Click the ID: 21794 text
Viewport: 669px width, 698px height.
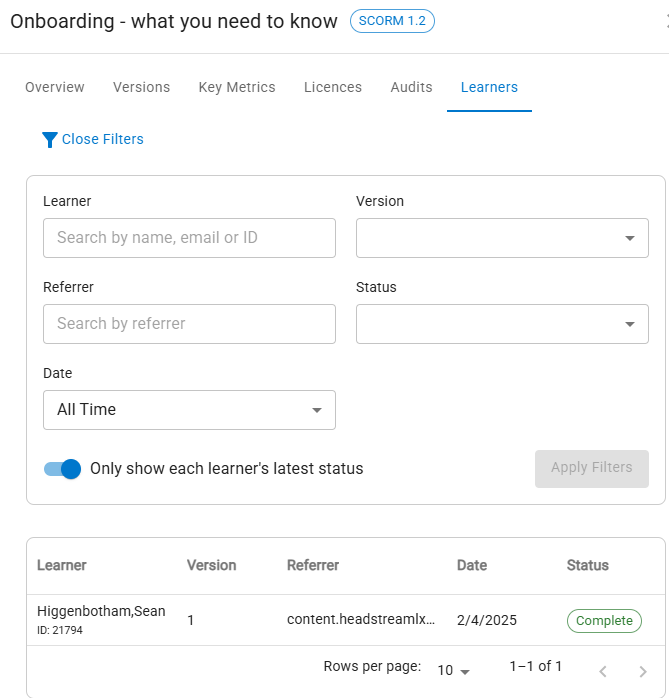(60, 630)
